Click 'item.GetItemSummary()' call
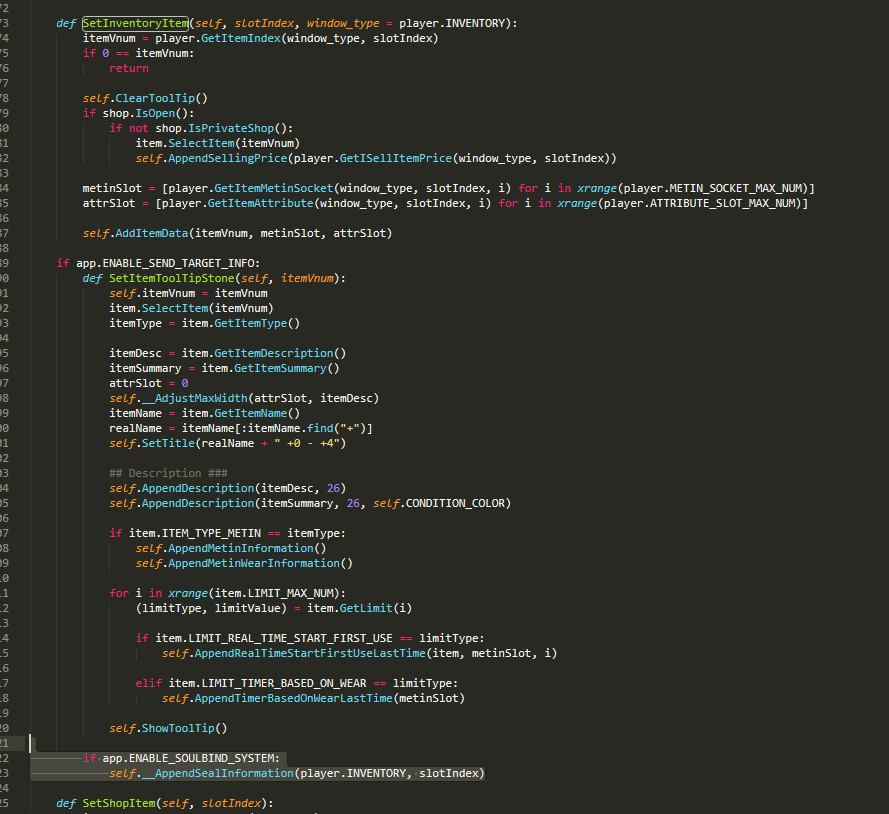 [270, 368]
